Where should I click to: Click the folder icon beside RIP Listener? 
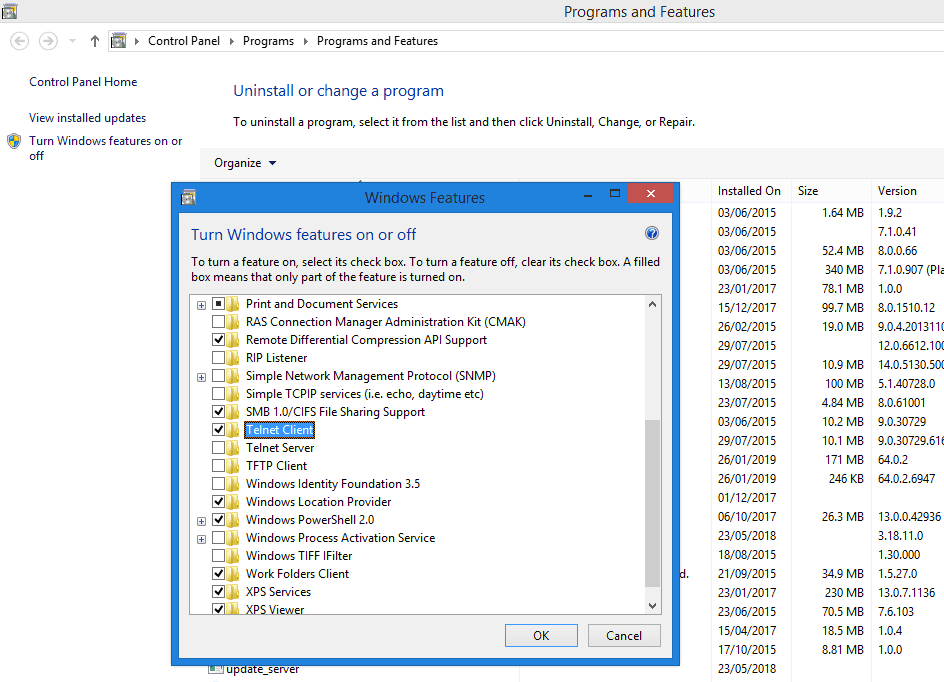[233, 358]
